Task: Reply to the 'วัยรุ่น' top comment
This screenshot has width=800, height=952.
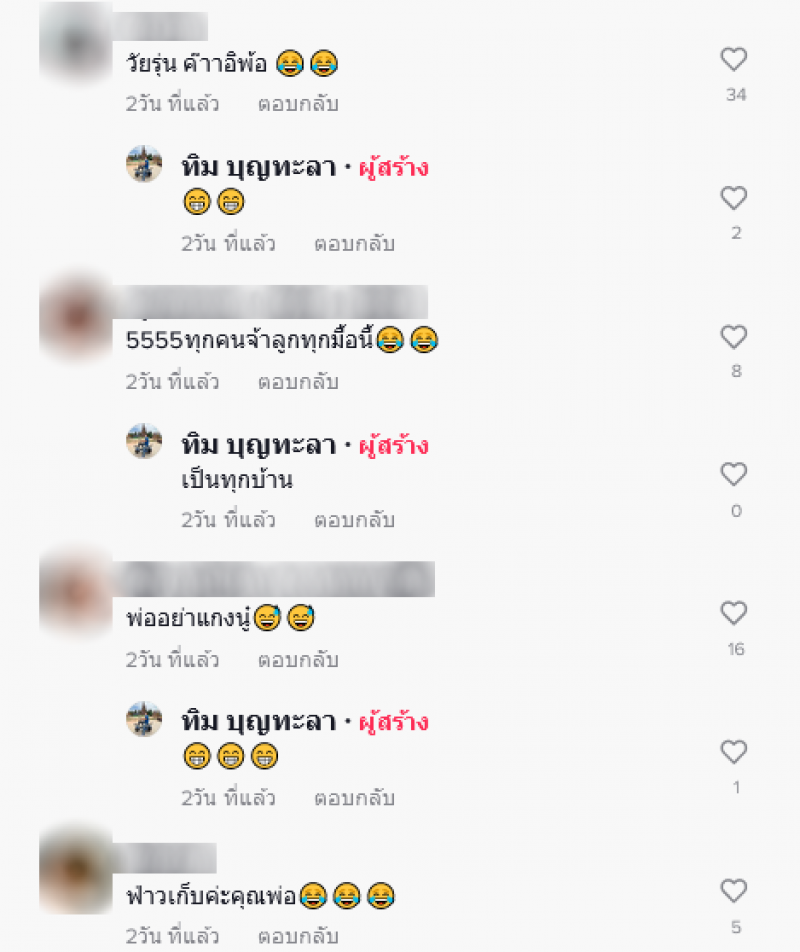Action: coord(298,104)
